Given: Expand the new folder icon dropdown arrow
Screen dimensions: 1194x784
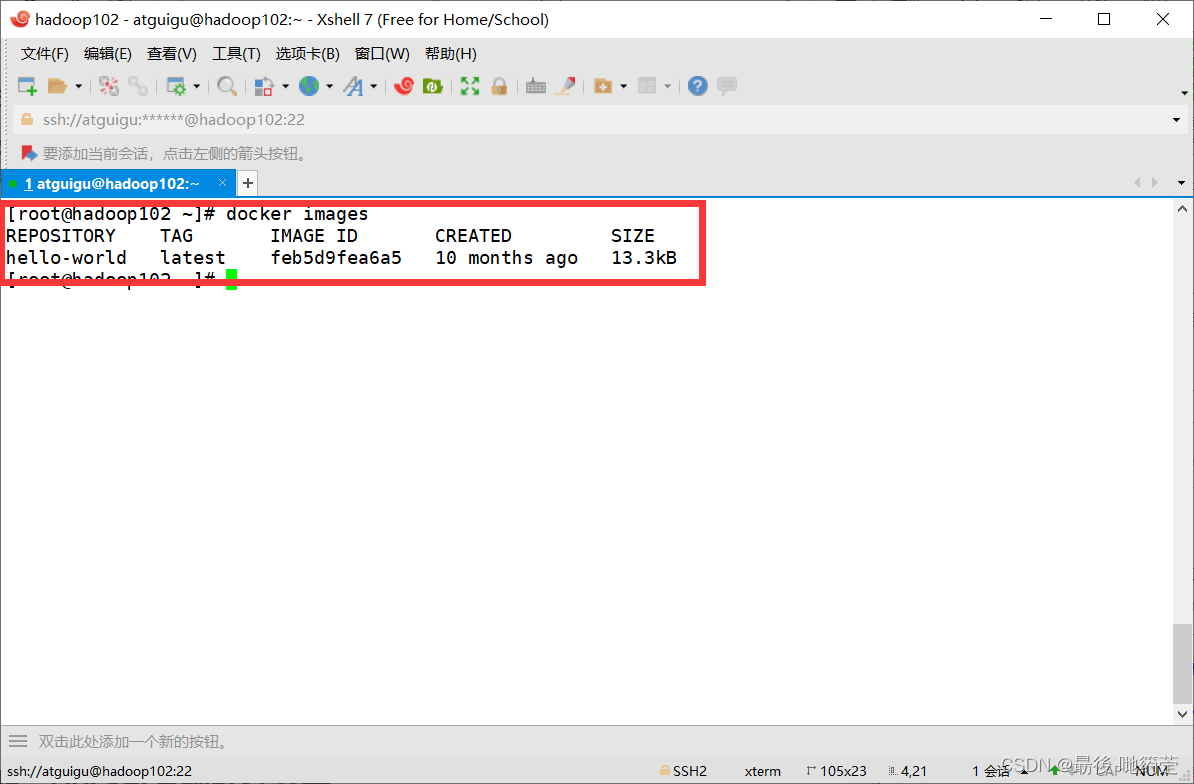Looking at the screenshot, I should pyautogui.click(x=624, y=87).
